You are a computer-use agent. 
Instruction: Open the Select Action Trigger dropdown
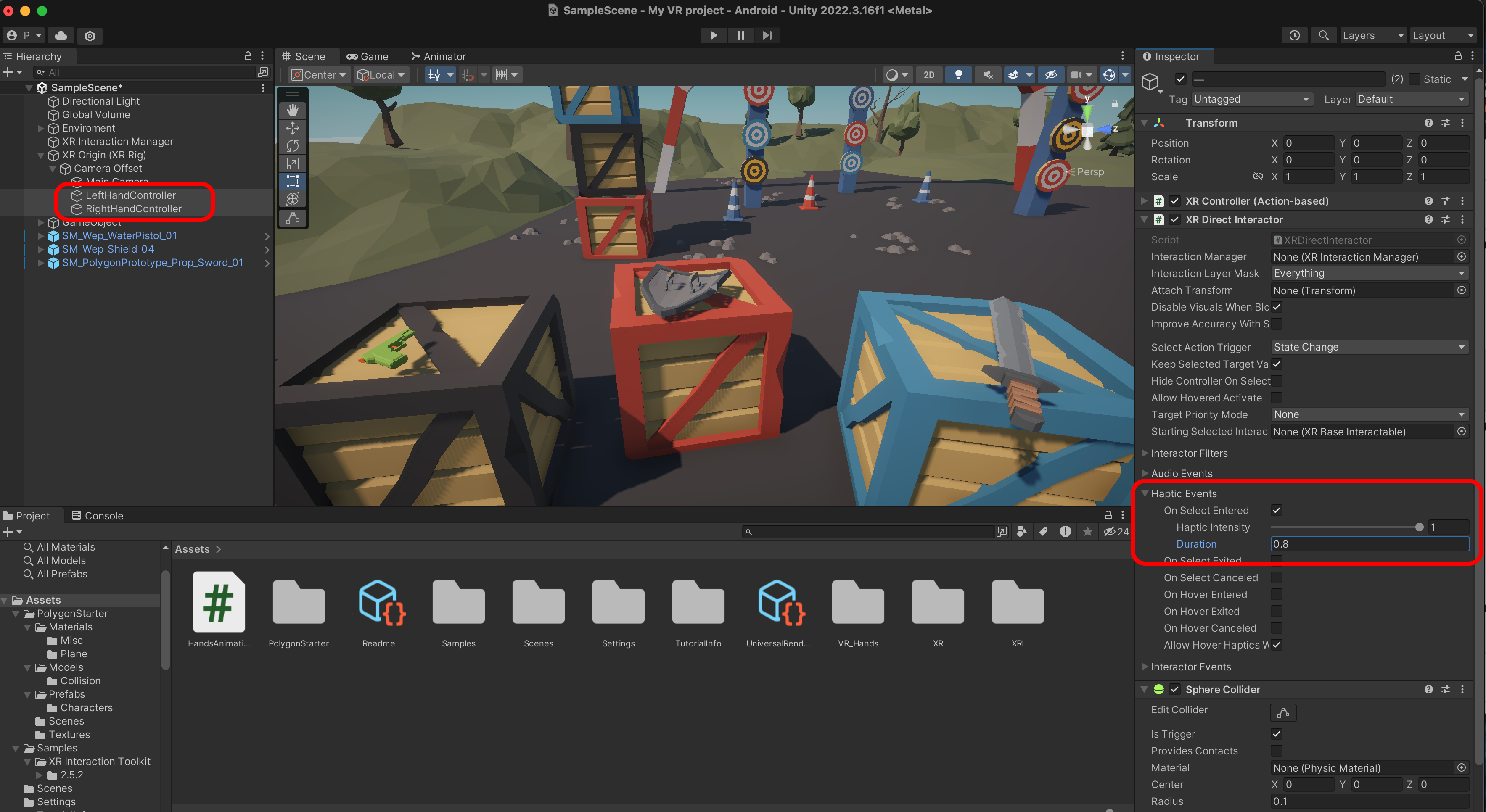pos(1368,347)
